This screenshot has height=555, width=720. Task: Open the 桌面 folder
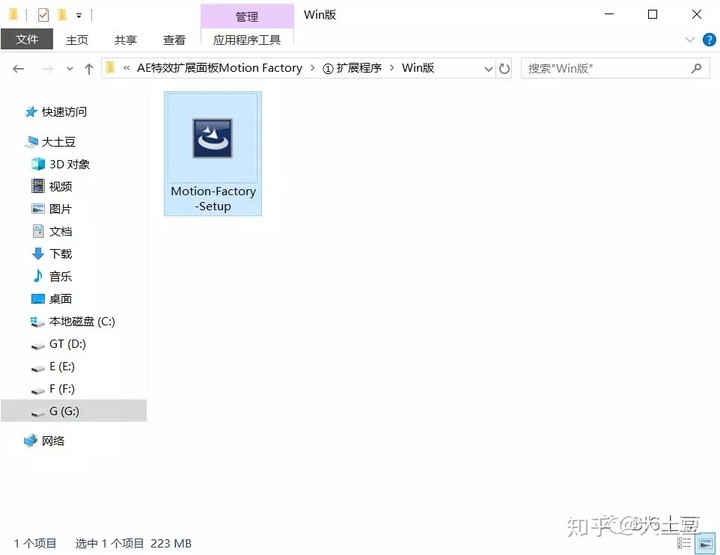click(61, 299)
